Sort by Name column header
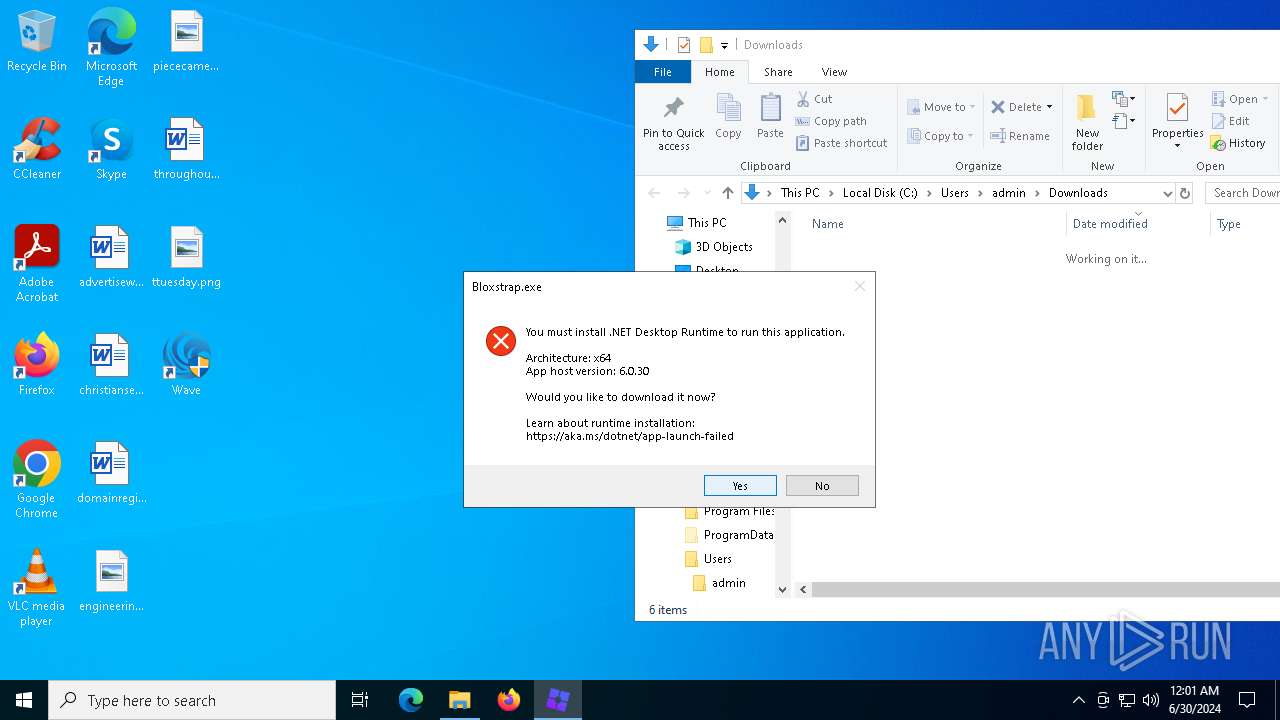This screenshot has width=1280, height=720. click(827, 224)
